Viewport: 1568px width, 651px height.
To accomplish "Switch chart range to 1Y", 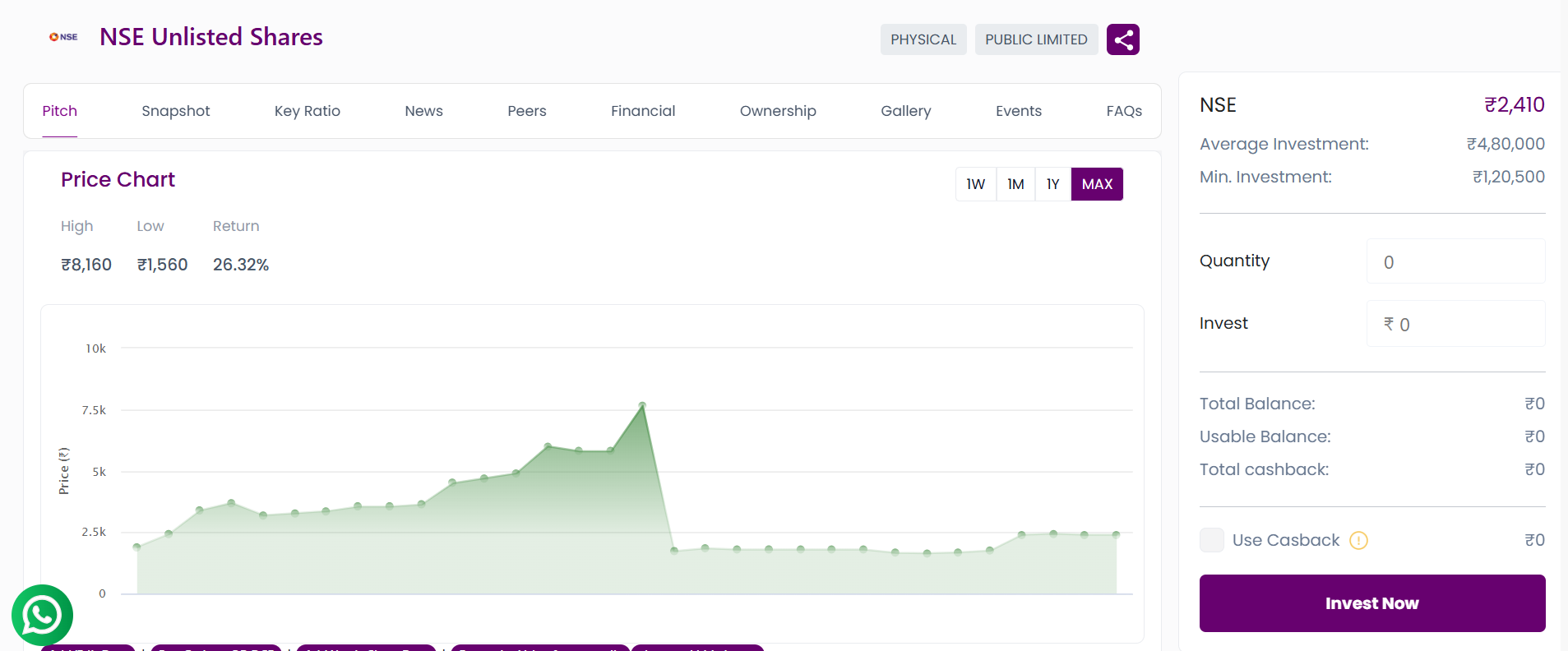I will pos(1052,184).
